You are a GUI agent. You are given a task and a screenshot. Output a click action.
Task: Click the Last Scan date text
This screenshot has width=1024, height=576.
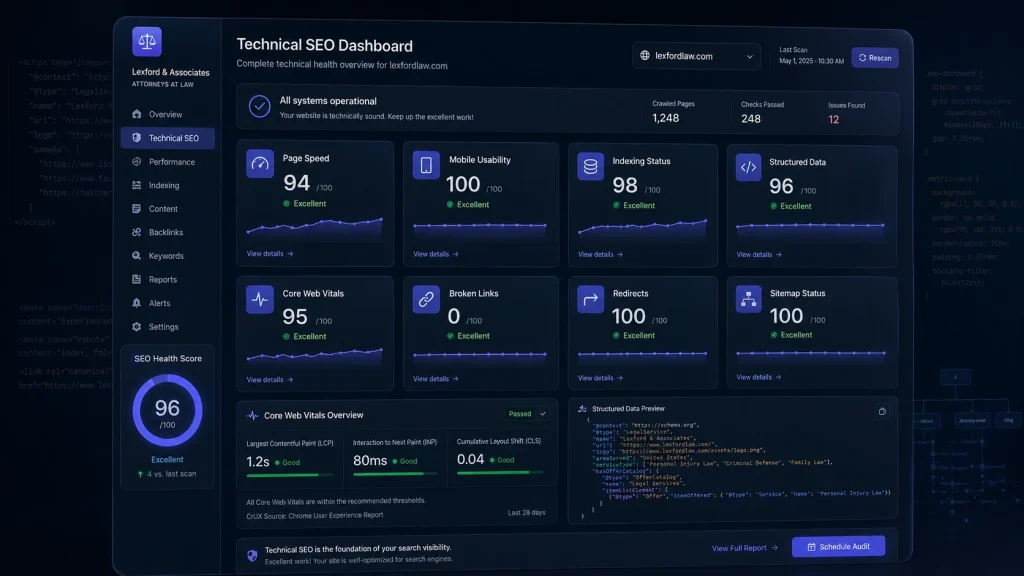[x=811, y=61]
